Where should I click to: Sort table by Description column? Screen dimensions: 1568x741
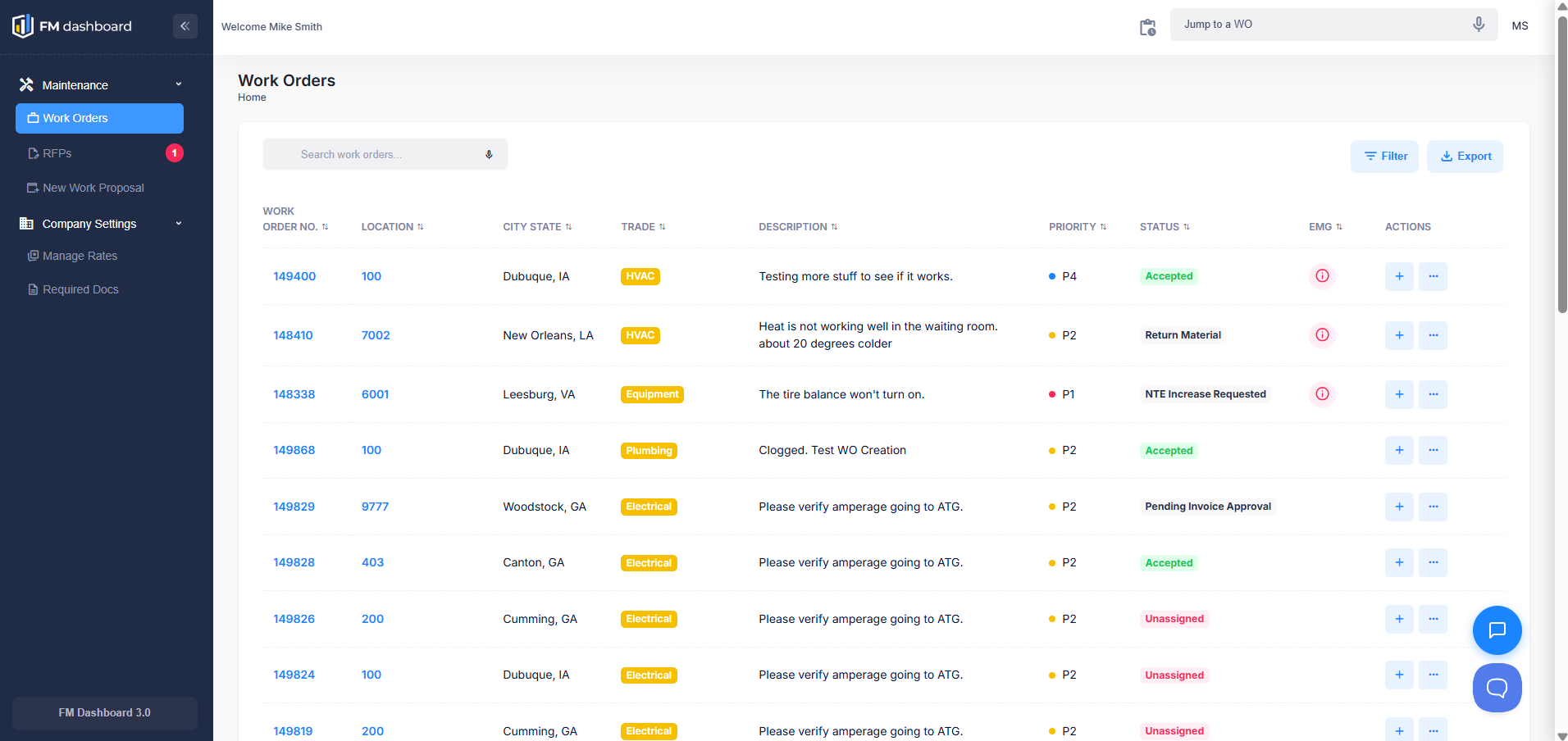pyautogui.click(x=798, y=227)
